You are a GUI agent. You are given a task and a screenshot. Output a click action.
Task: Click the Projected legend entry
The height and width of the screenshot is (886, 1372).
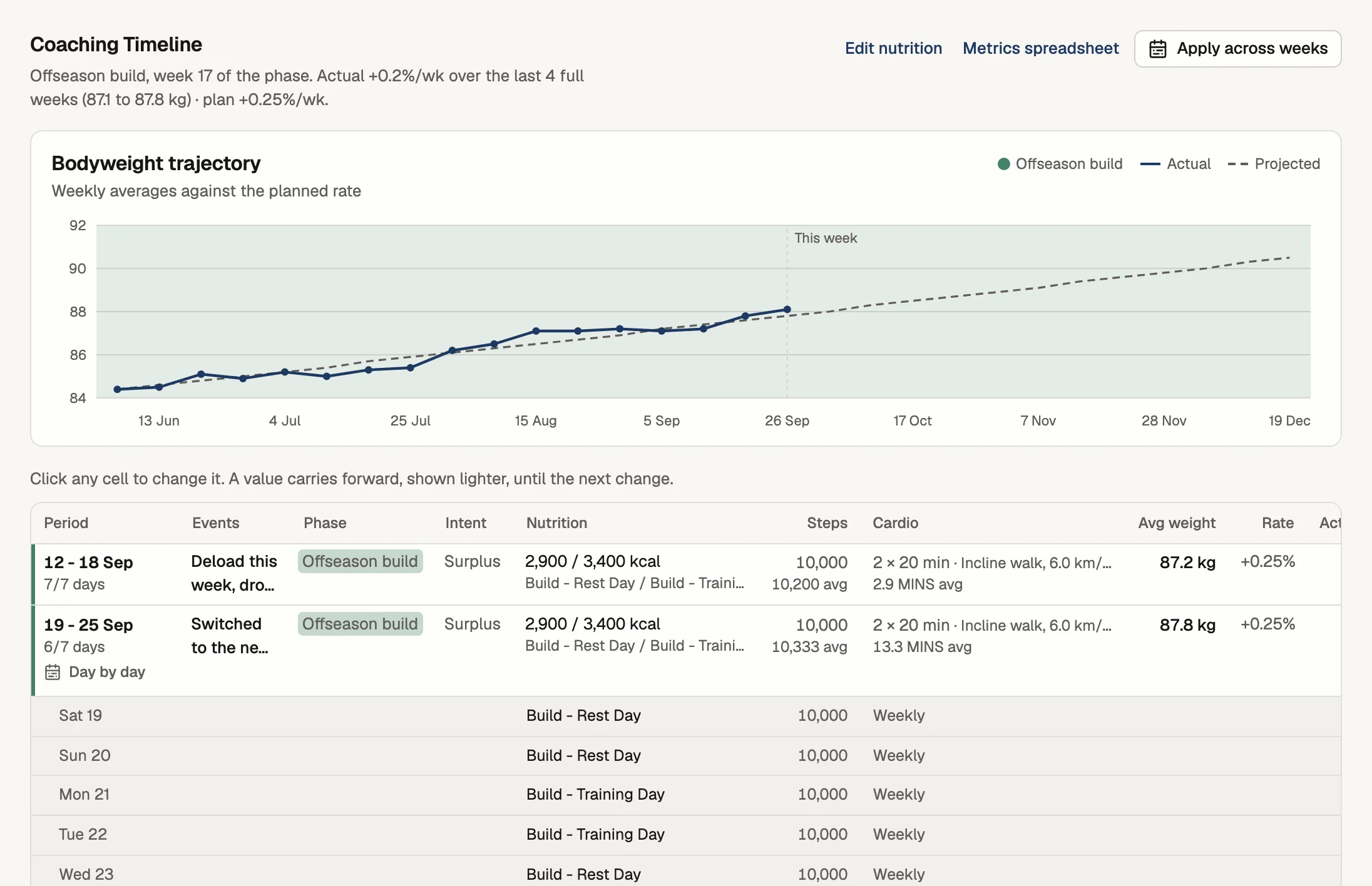pos(1274,164)
